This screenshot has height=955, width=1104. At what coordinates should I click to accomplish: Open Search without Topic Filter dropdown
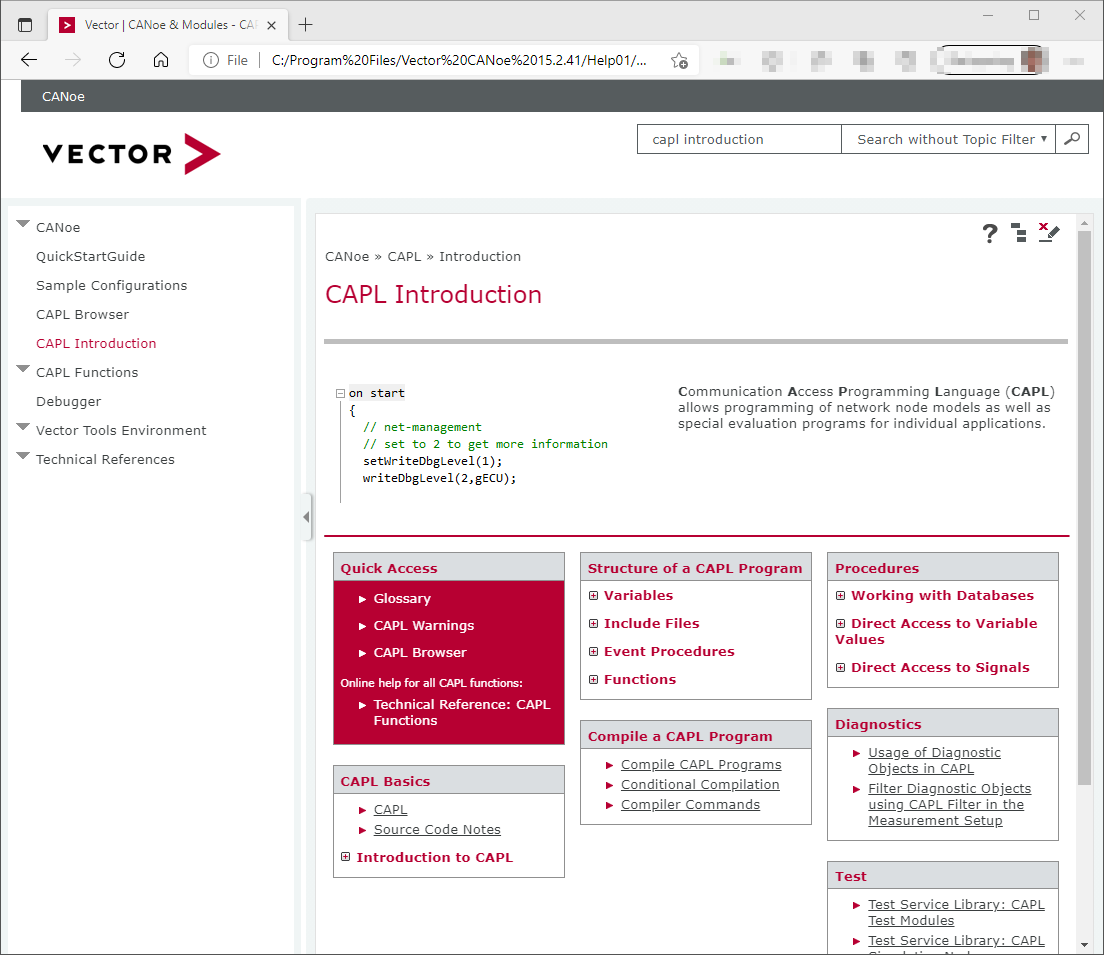pos(948,139)
